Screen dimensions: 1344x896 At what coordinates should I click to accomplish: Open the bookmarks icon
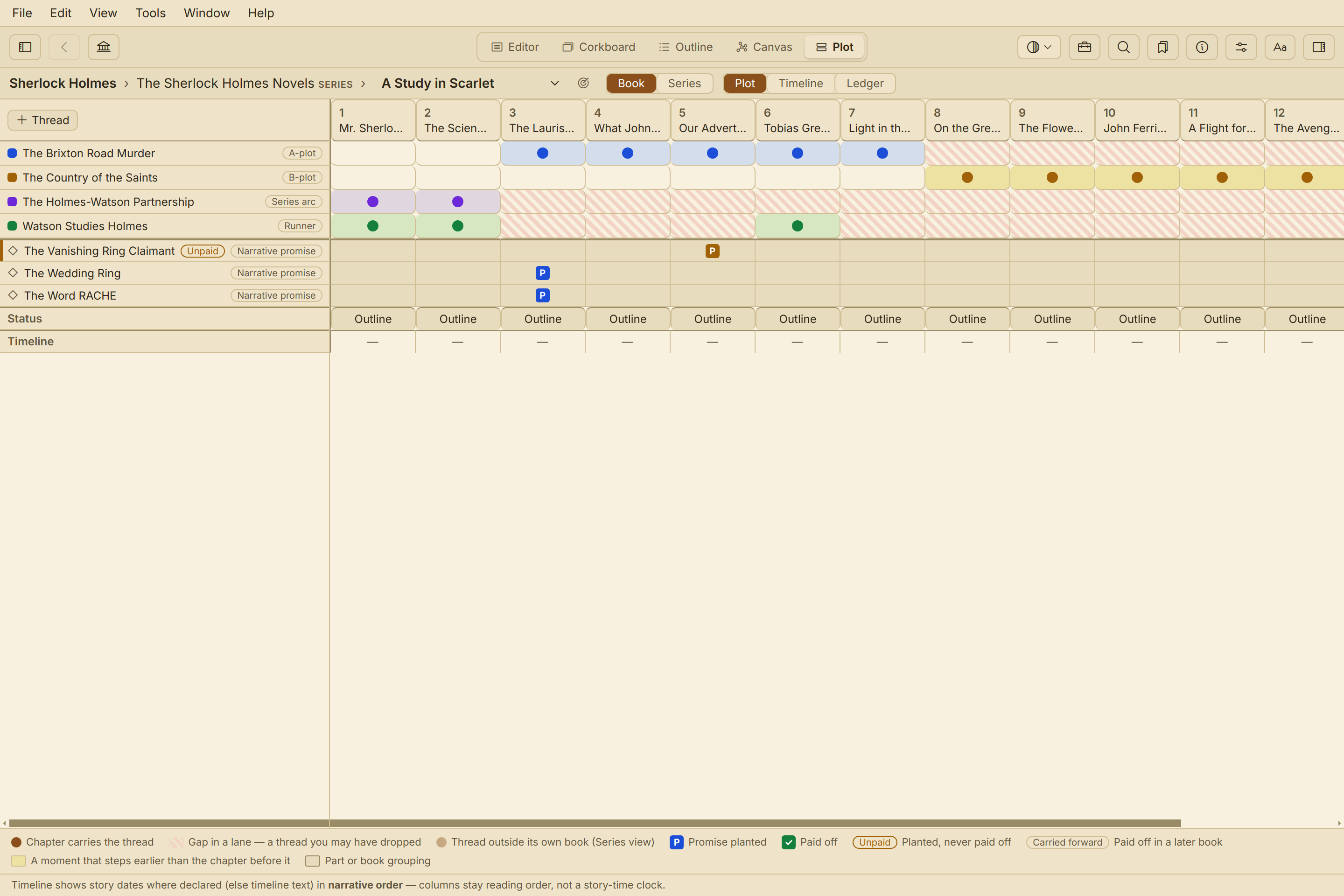(x=1163, y=47)
